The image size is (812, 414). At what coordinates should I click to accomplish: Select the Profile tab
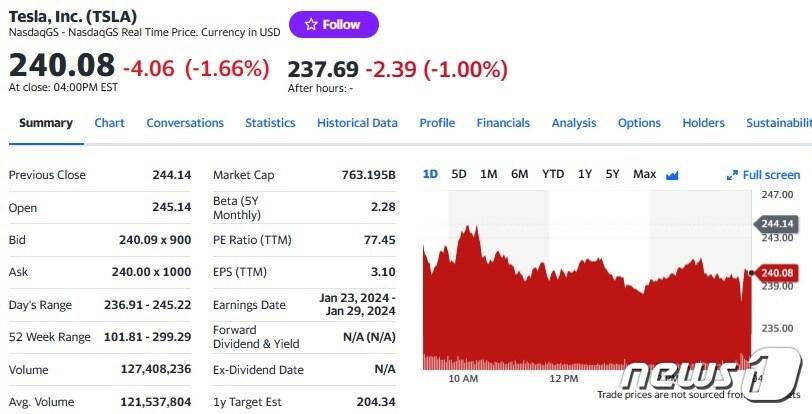click(437, 123)
